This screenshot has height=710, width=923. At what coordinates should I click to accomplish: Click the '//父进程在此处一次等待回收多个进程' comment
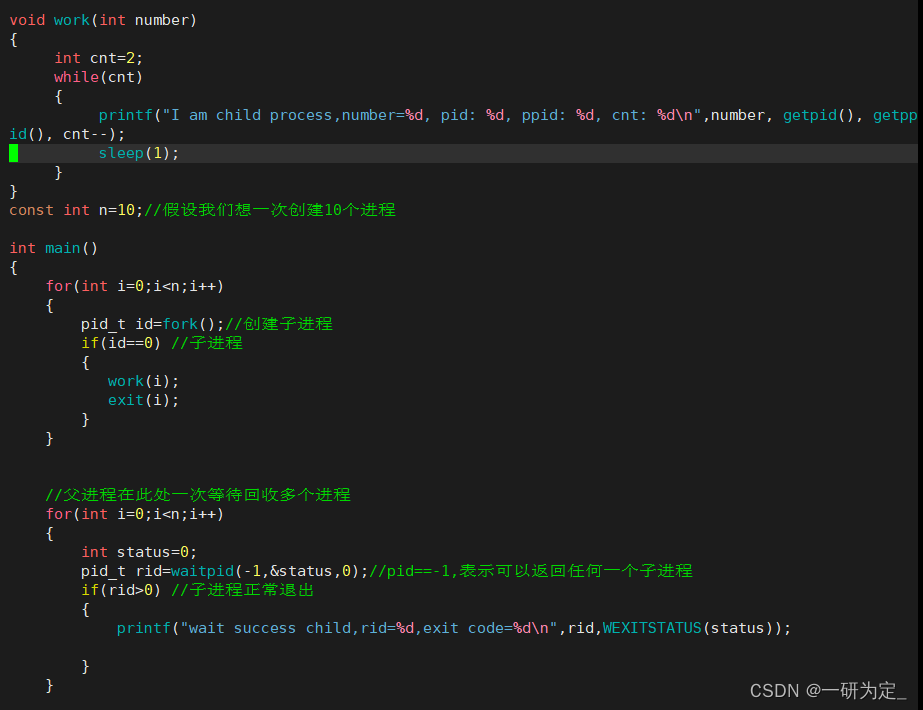point(198,495)
